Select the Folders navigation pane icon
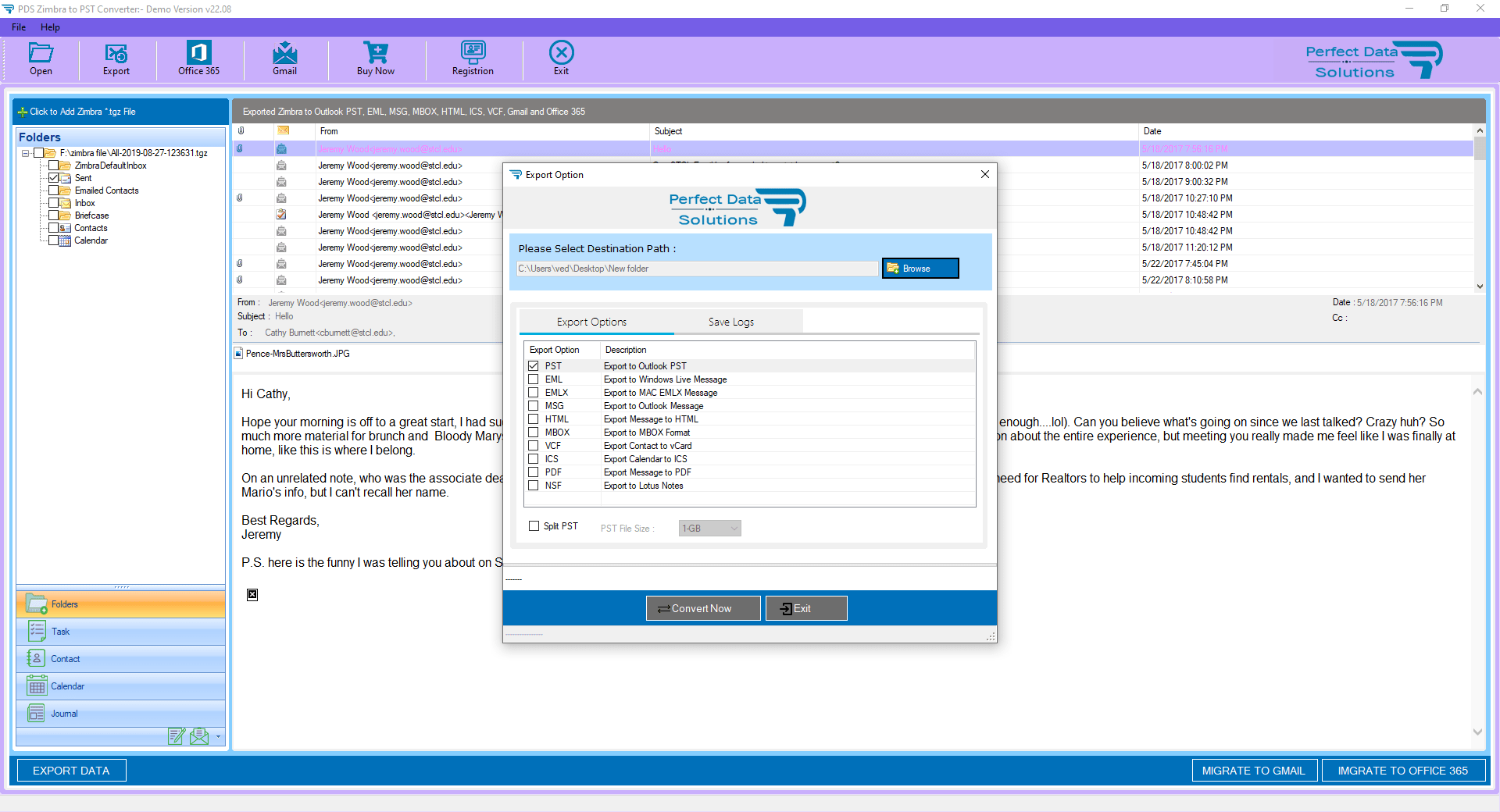This screenshot has width=1500, height=812. [x=36, y=604]
